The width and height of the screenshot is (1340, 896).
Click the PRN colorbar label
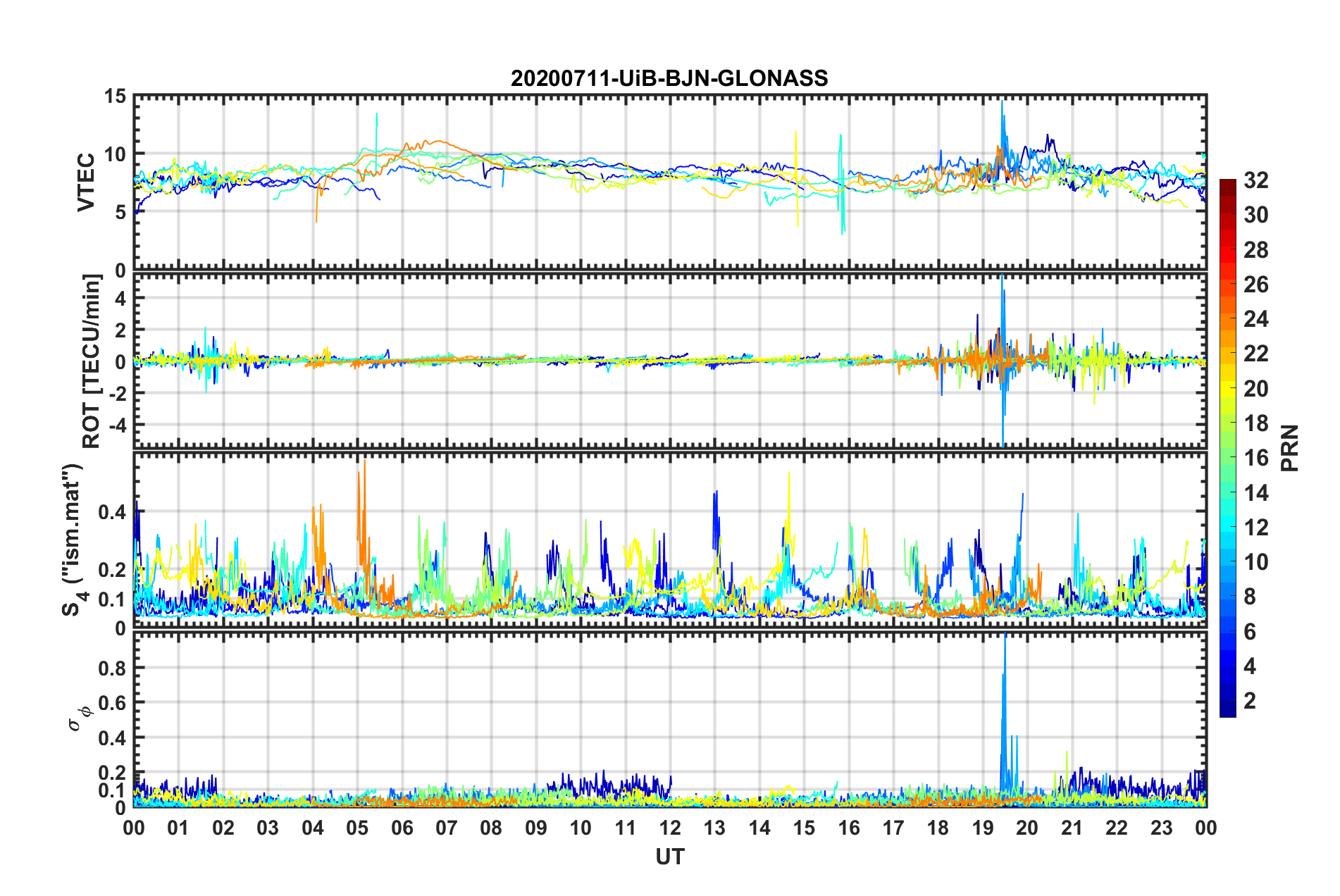coord(1290,448)
